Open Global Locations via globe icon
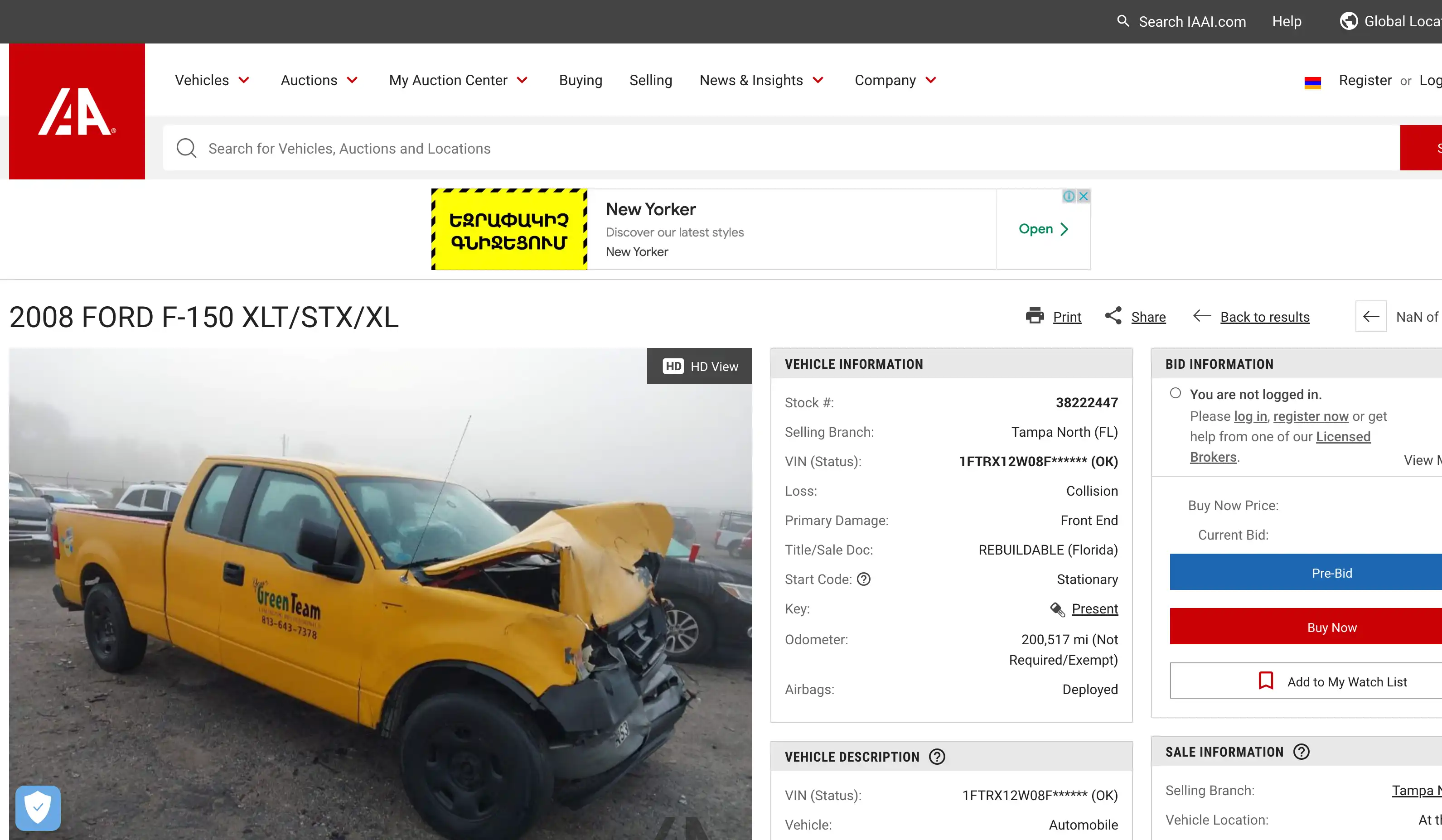 click(x=1349, y=20)
